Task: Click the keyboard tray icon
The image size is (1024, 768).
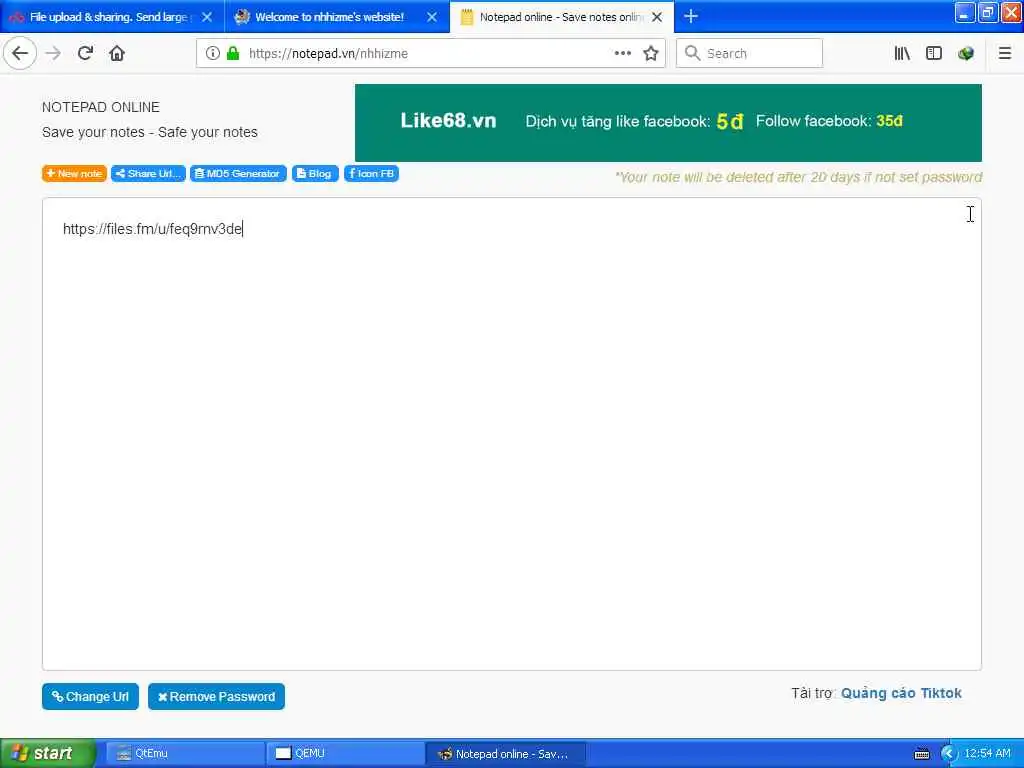Action: tap(921, 754)
